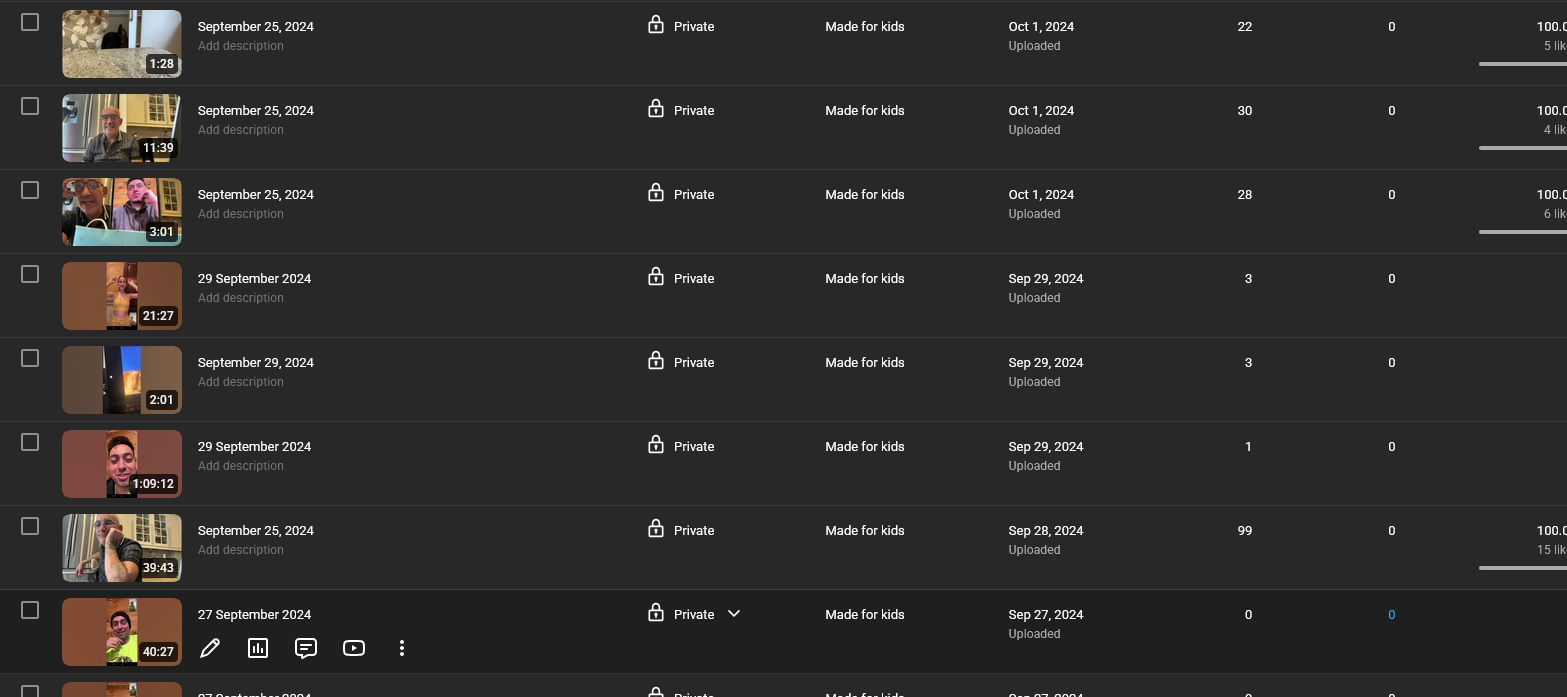1567x697 pixels.
Task: Open Analytics icon on the 40:27 video row
Action: (258, 648)
